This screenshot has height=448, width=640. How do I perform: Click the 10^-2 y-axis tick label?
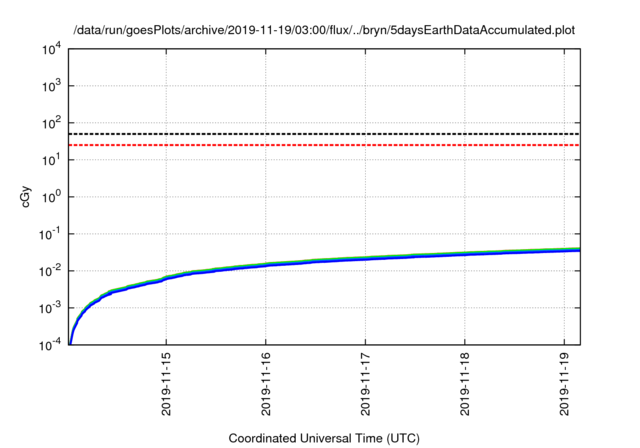click(50, 271)
